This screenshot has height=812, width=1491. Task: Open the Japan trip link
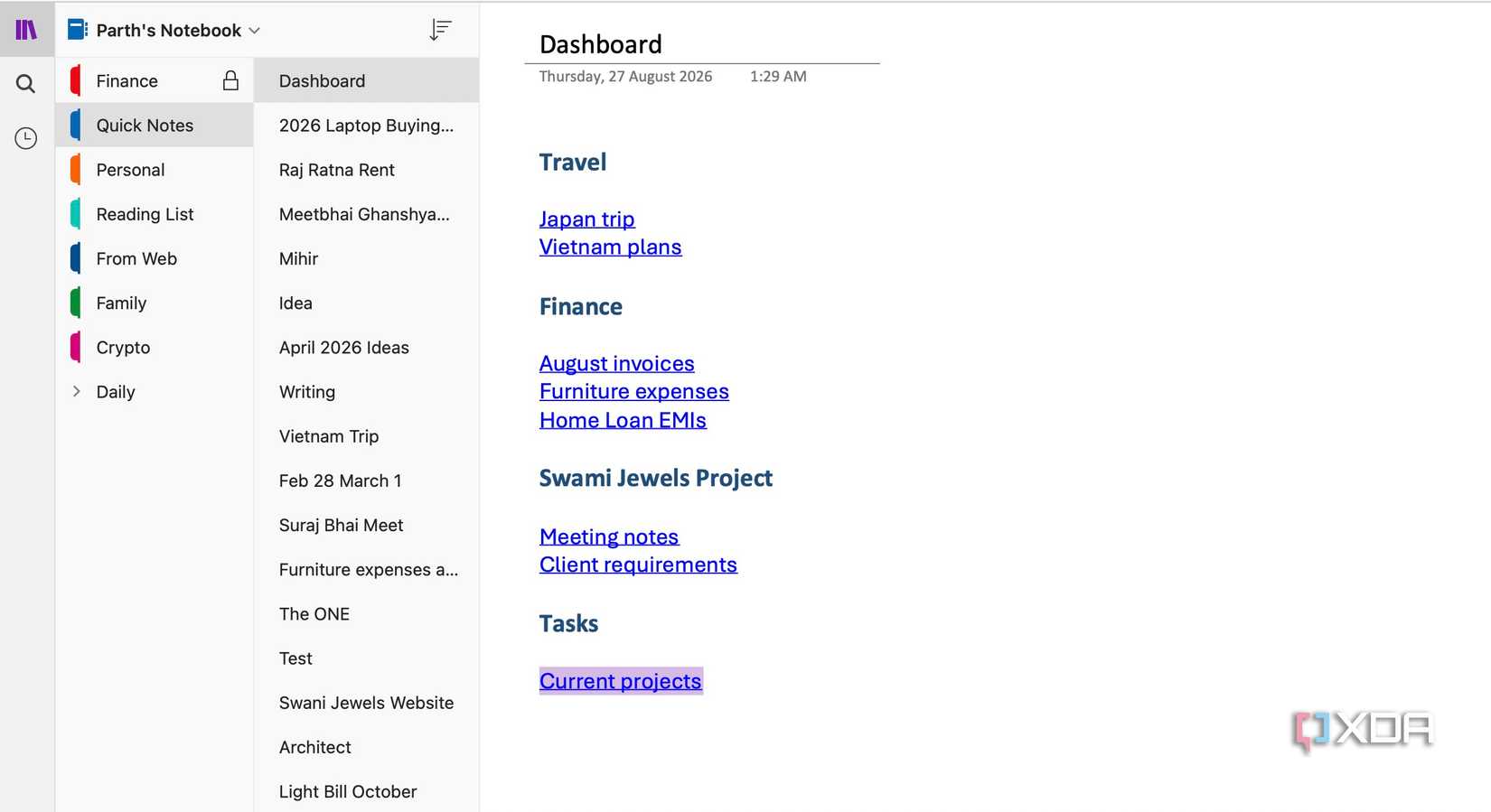point(586,219)
